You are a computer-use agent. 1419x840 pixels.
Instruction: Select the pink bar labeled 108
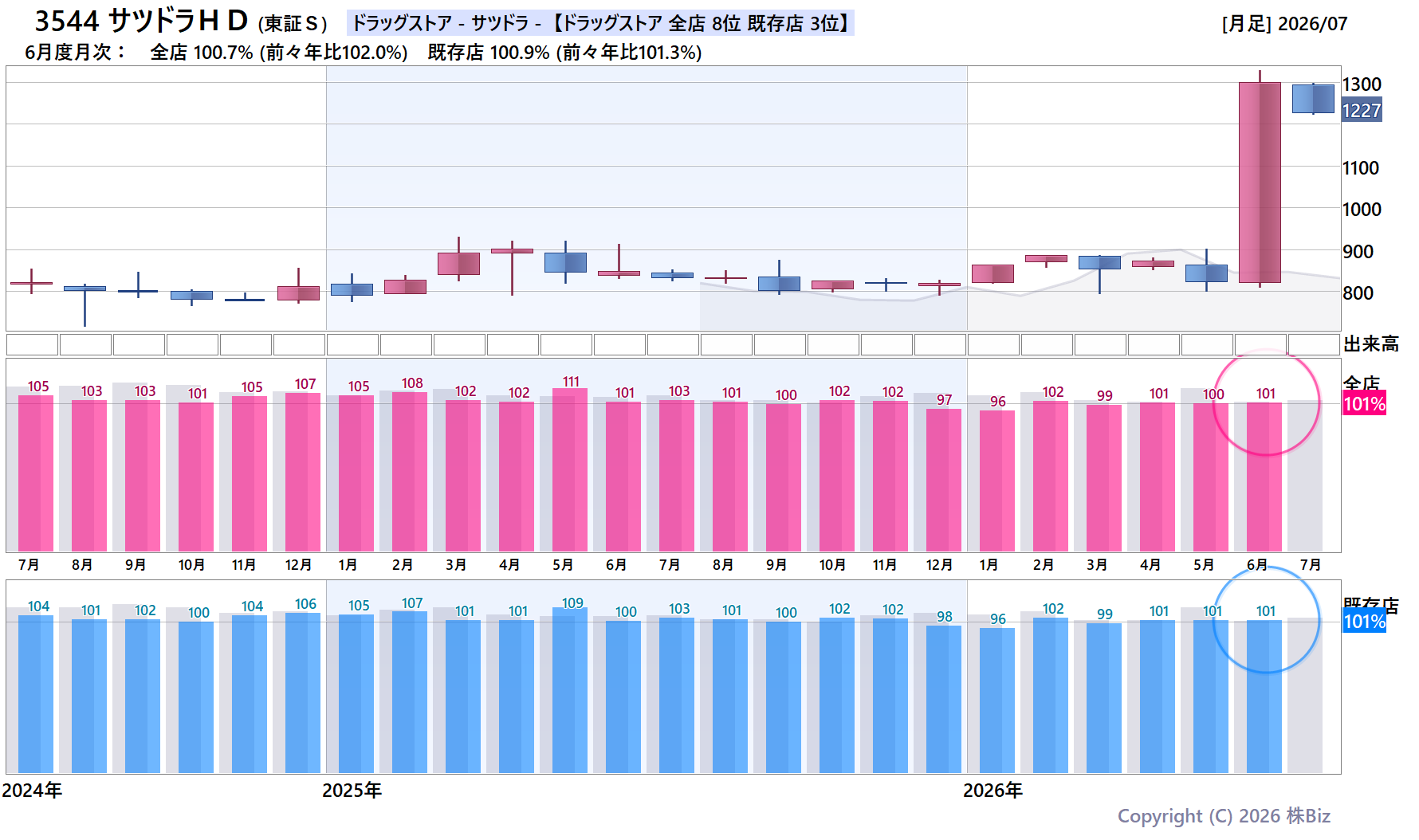[410, 472]
